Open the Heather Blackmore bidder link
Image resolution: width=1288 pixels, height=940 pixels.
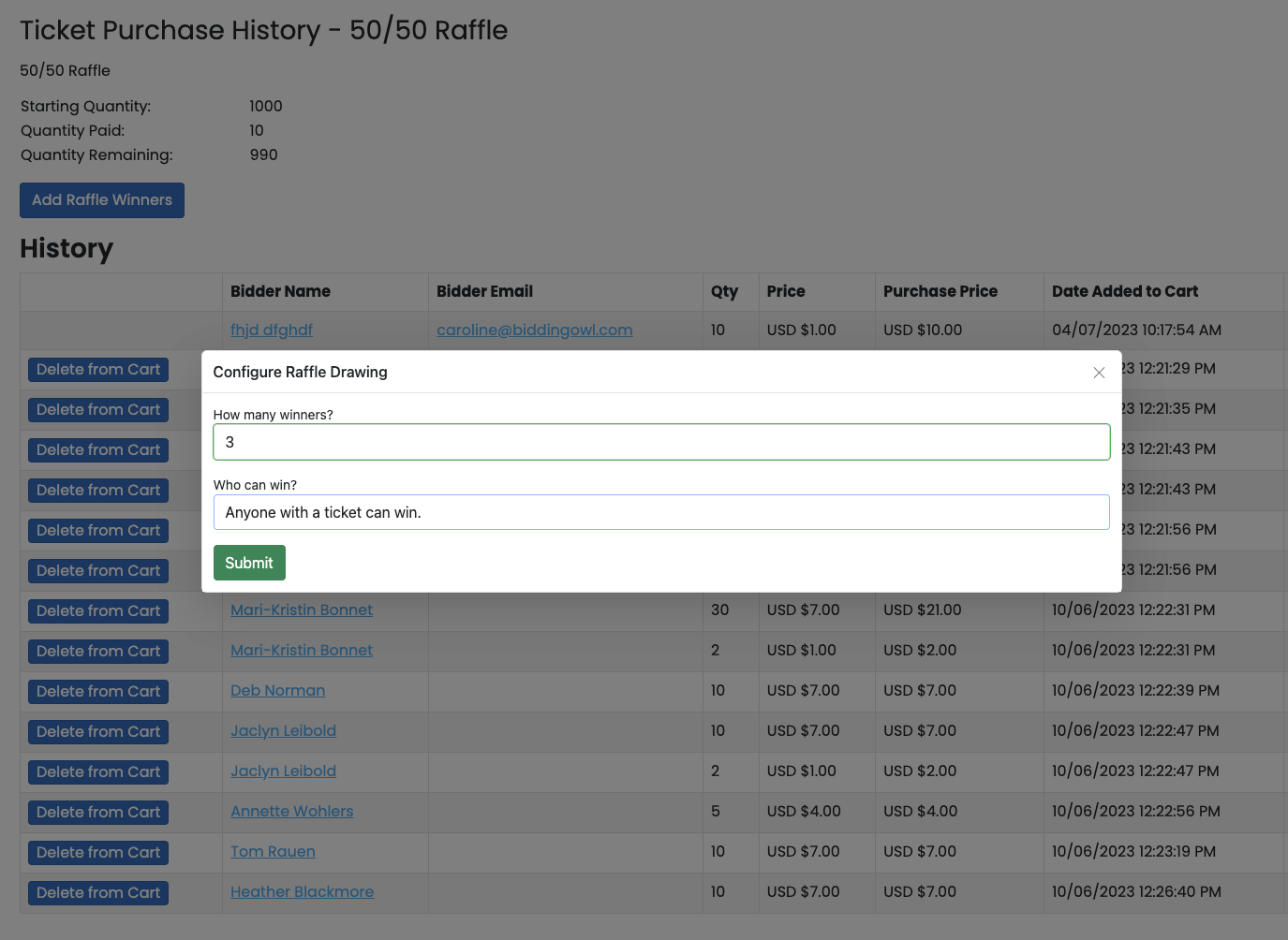point(302,891)
